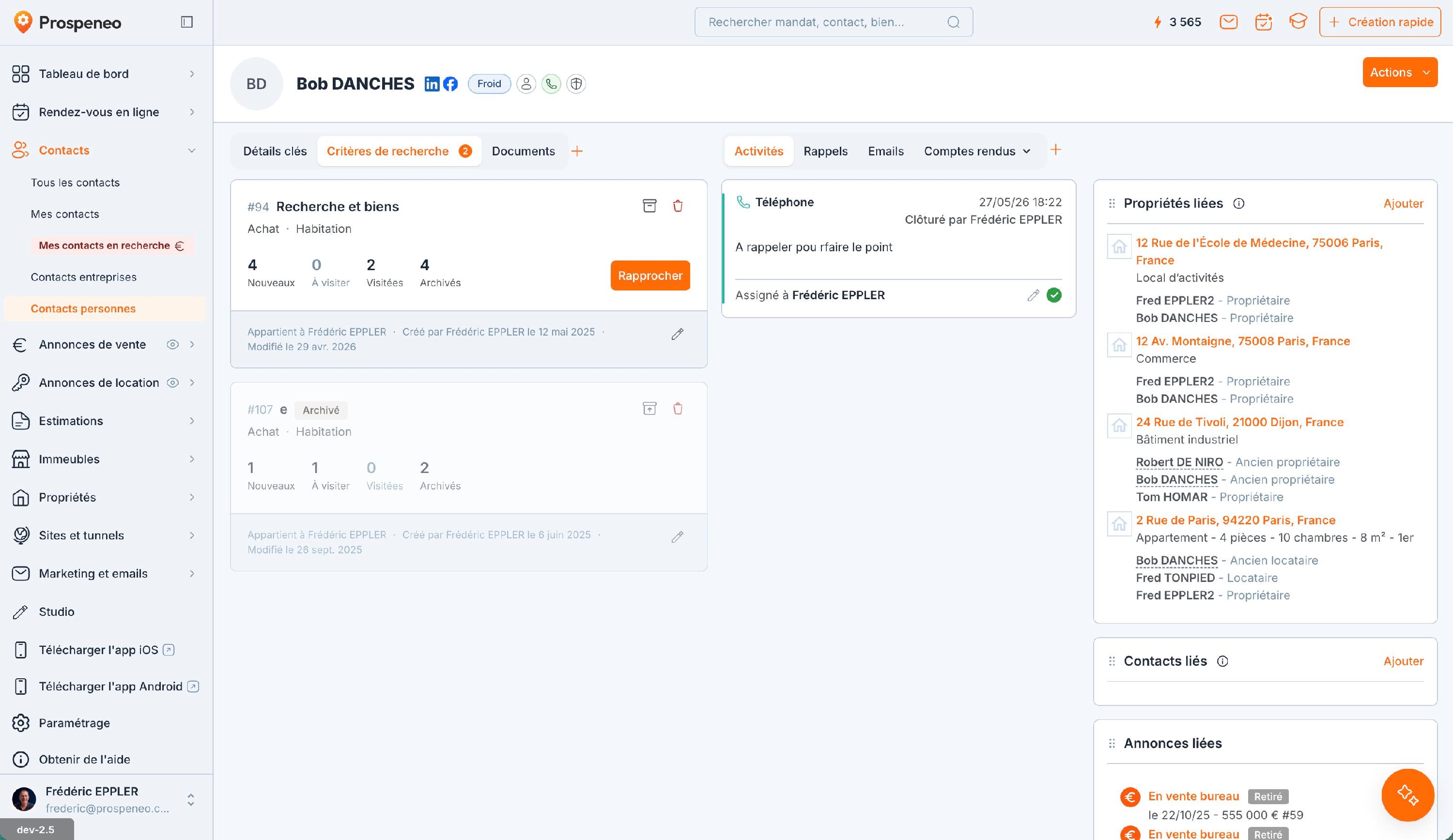This screenshot has height=840, width=1453.
Task: Click Création rapide button
Action: (x=1380, y=22)
